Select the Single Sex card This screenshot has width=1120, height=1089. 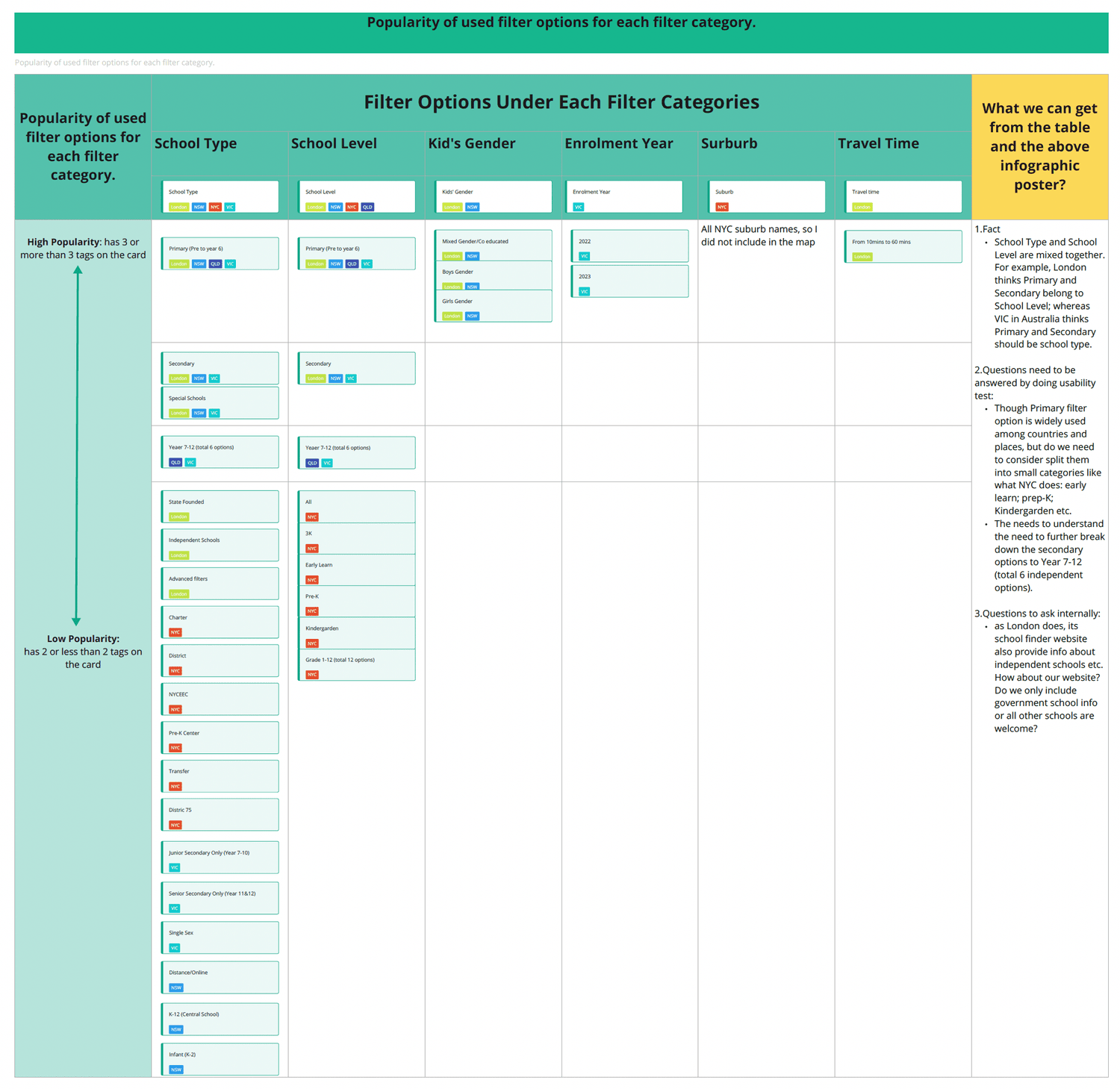click(x=220, y=938)
